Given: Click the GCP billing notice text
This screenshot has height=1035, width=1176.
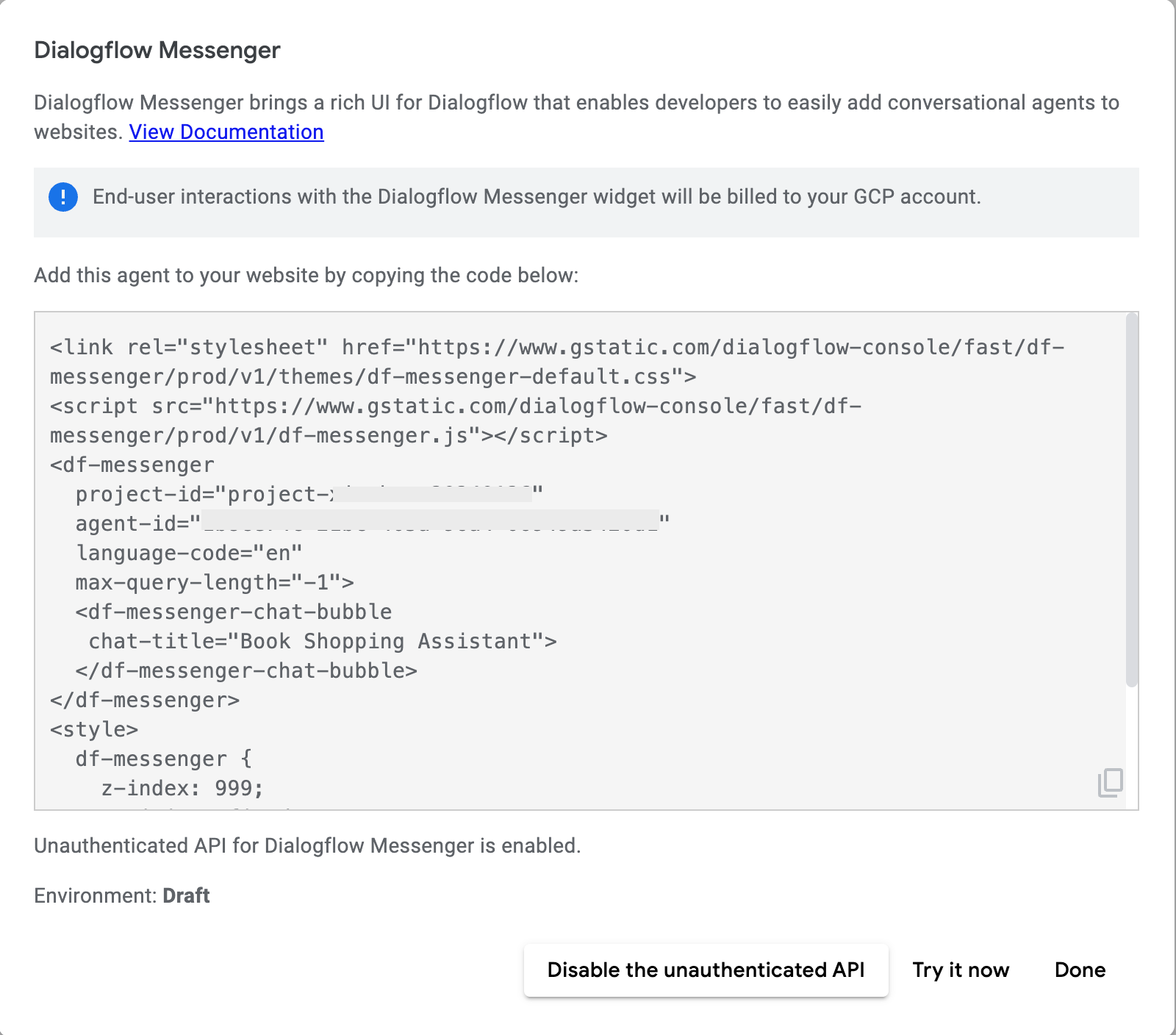Looking at the screenshot, I should [537, 197].
